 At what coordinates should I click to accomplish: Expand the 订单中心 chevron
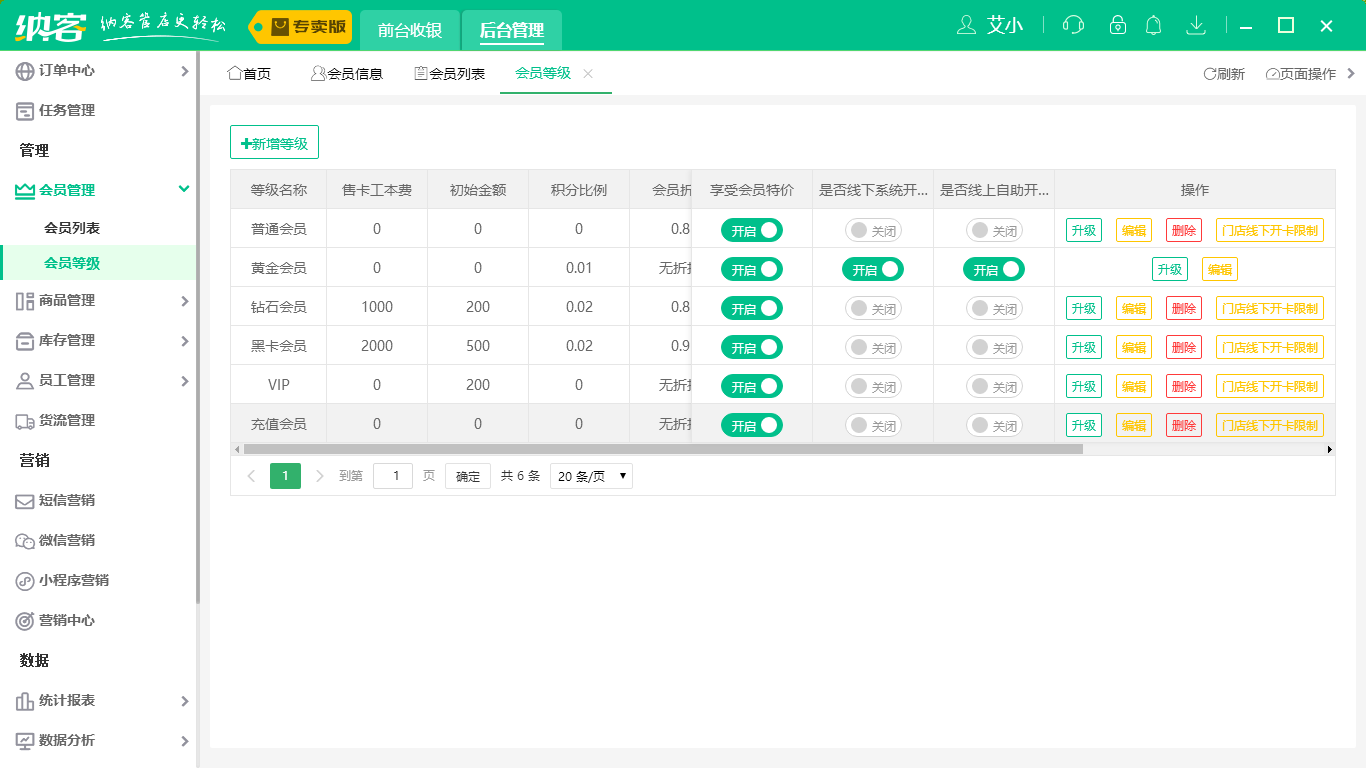click(x=185, y=71)
